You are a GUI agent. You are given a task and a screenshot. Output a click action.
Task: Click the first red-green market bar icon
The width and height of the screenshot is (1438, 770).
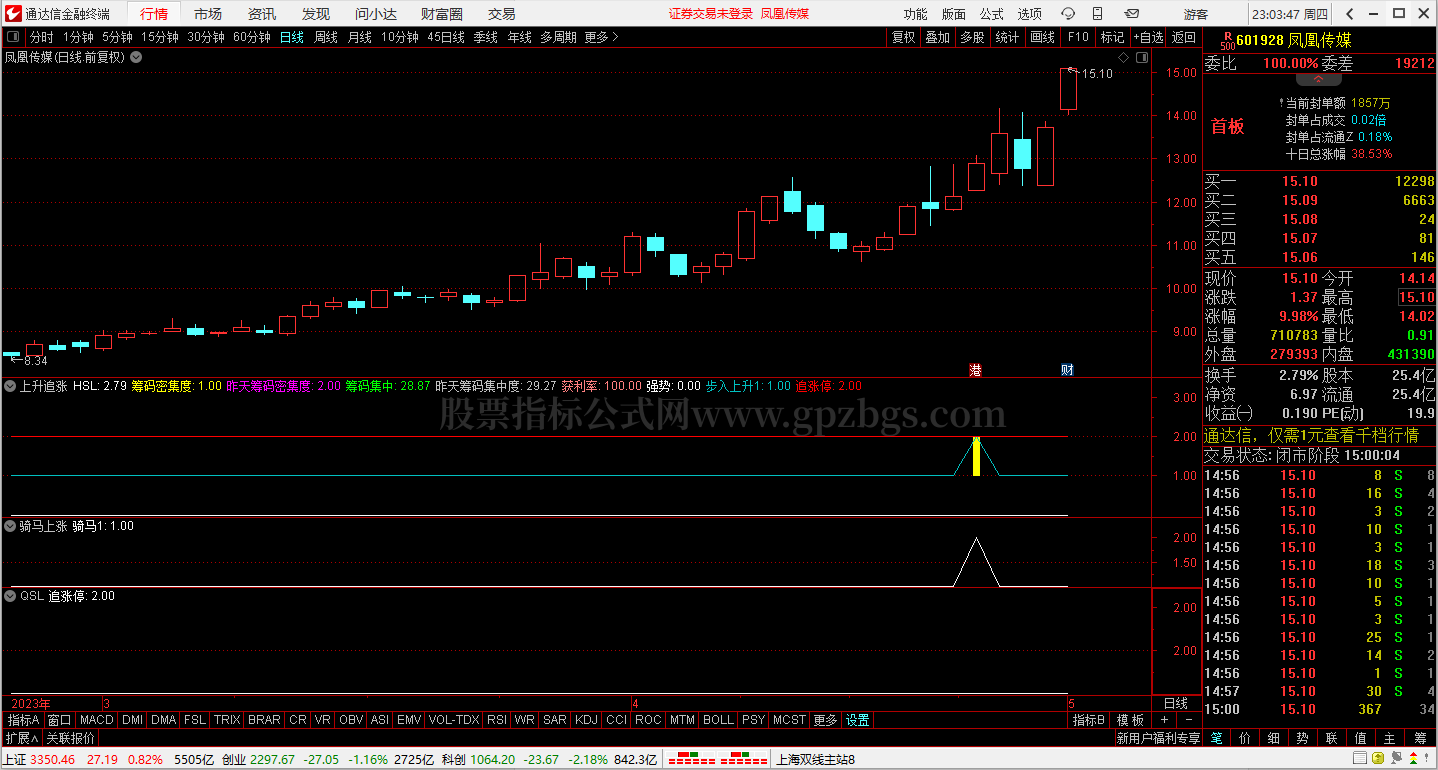coord(689,759)
